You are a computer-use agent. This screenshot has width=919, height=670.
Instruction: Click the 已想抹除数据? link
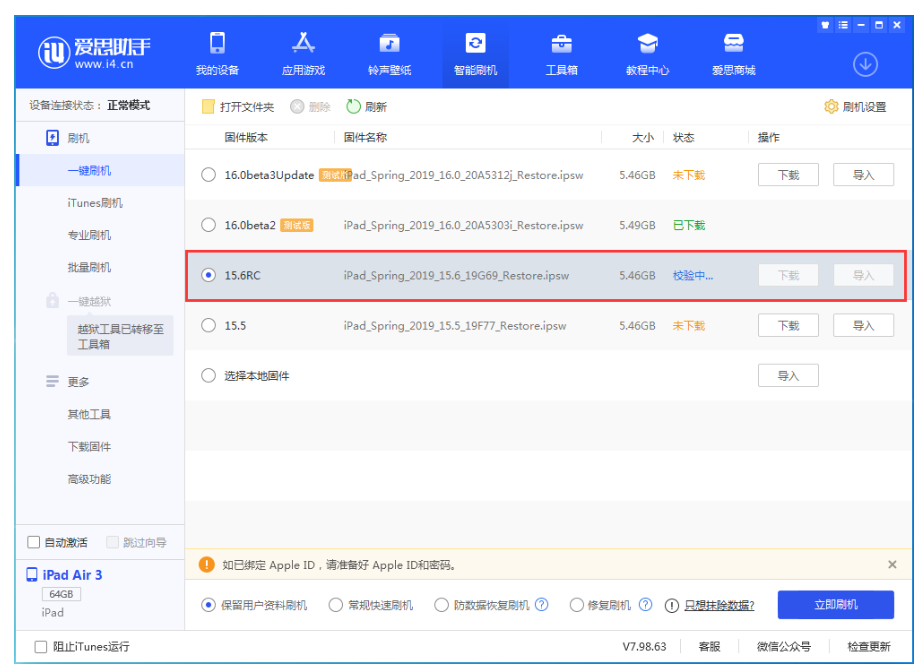pyautogui.click(x=719, y=606)
